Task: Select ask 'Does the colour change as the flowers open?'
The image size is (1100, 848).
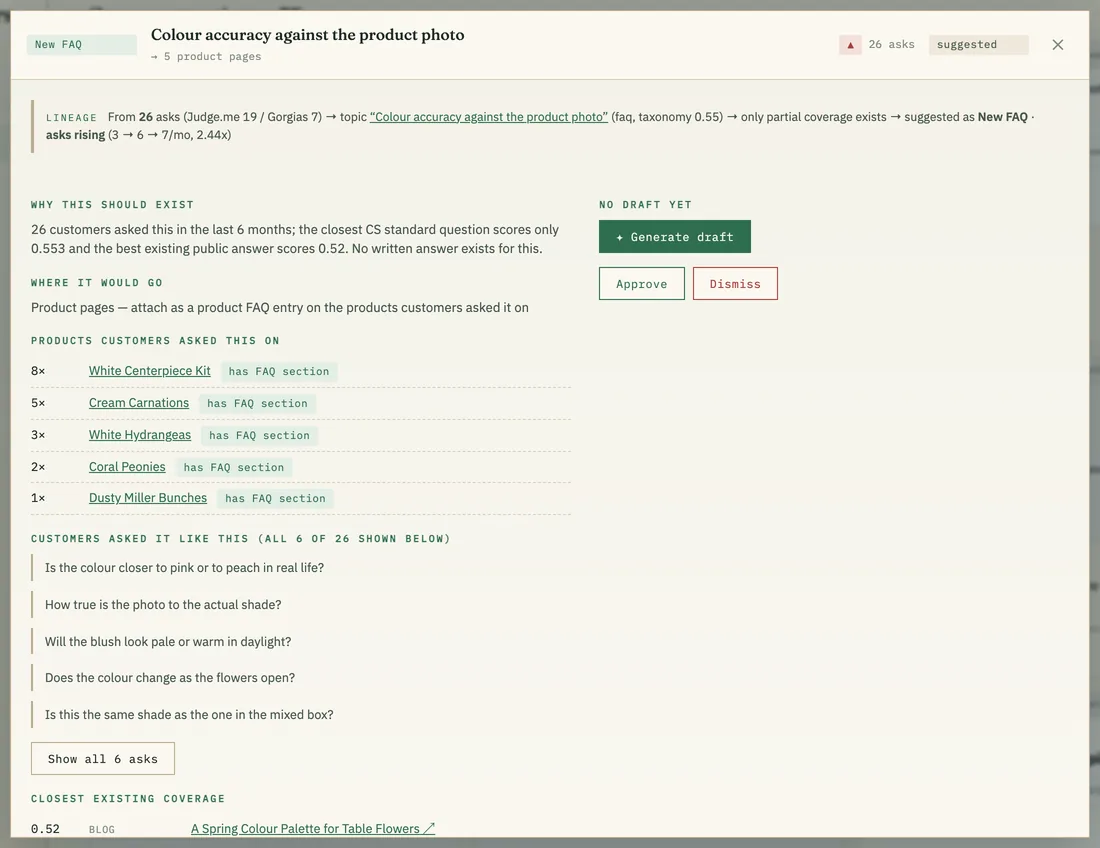Action: coord(170,678)
